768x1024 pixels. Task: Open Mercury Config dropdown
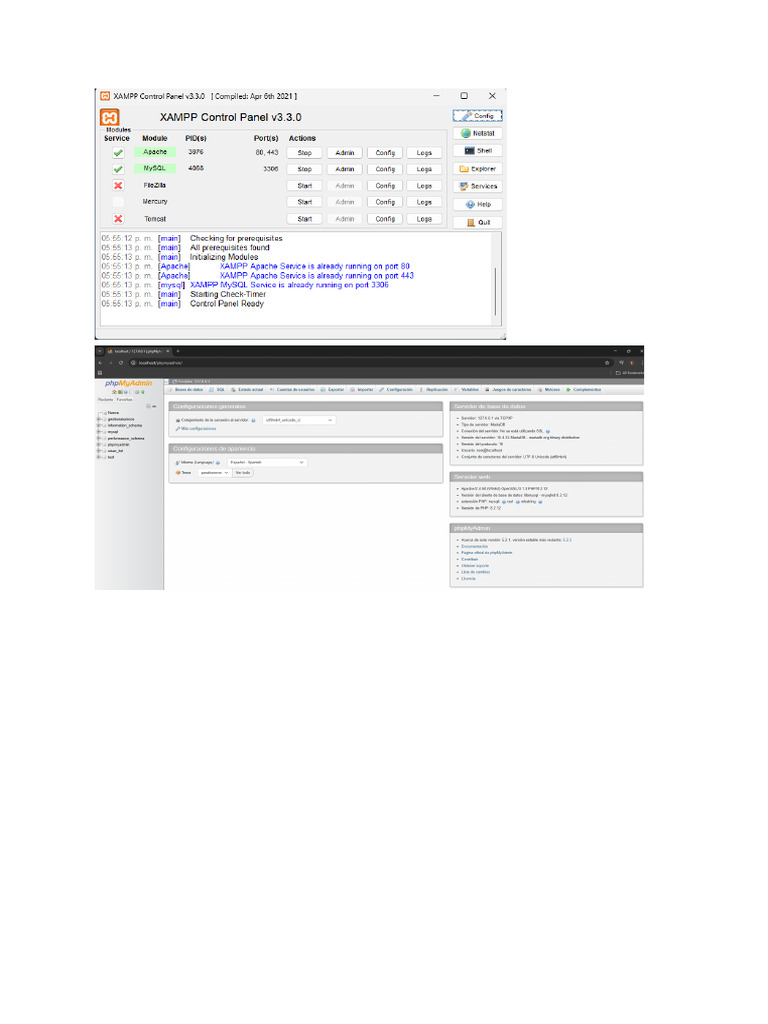pos(385,202)
